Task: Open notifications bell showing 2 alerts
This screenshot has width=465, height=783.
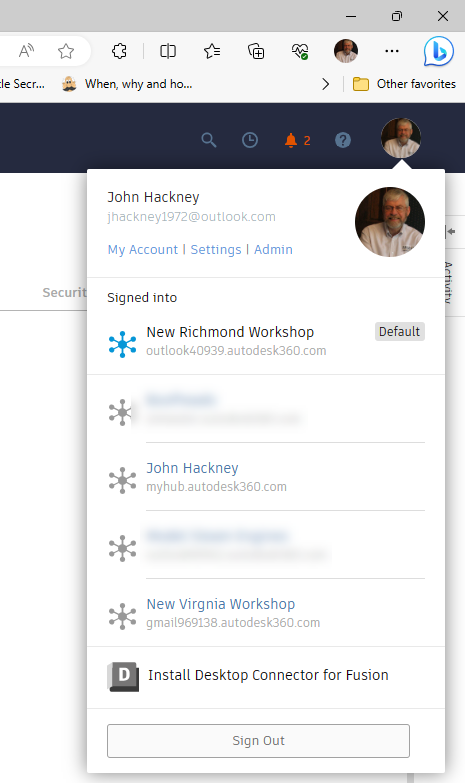Action: point(297,140)
